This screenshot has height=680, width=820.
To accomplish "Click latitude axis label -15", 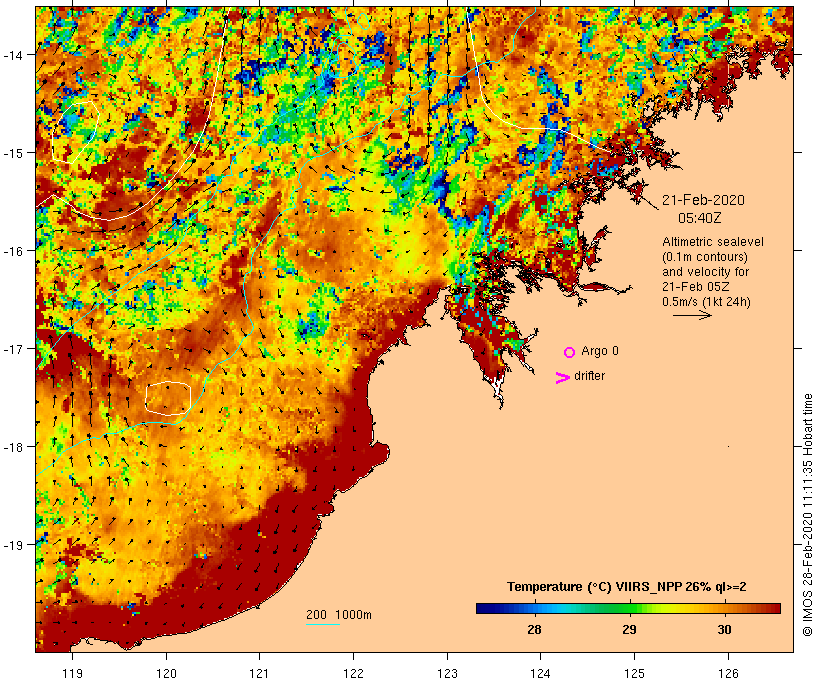I will (13, 153).
